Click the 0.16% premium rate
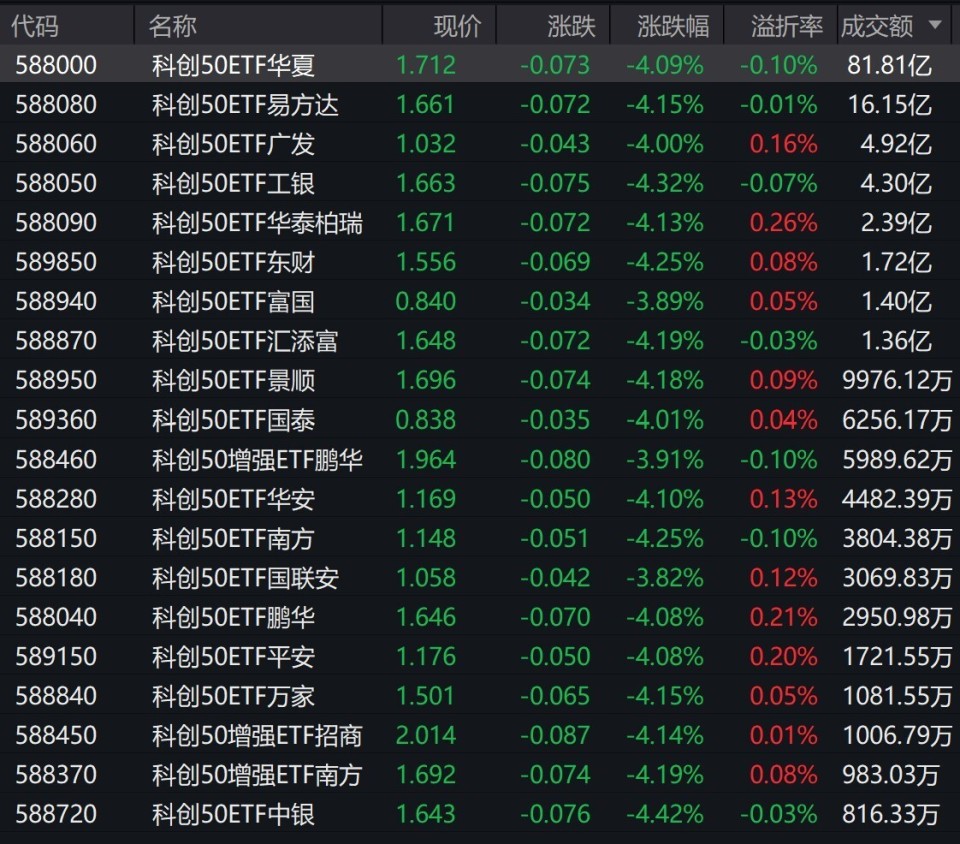Image resolution: width=960 pixels, height=844 pixels. [x=783, y=144]
